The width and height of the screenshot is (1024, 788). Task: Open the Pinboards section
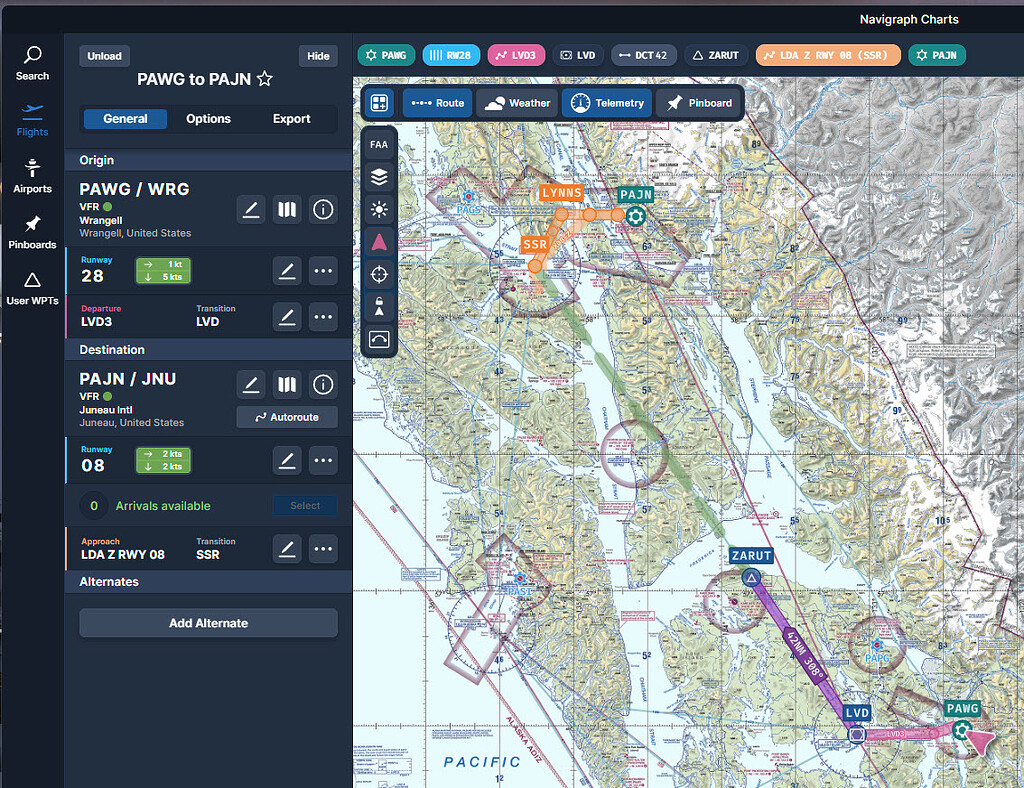32,232
